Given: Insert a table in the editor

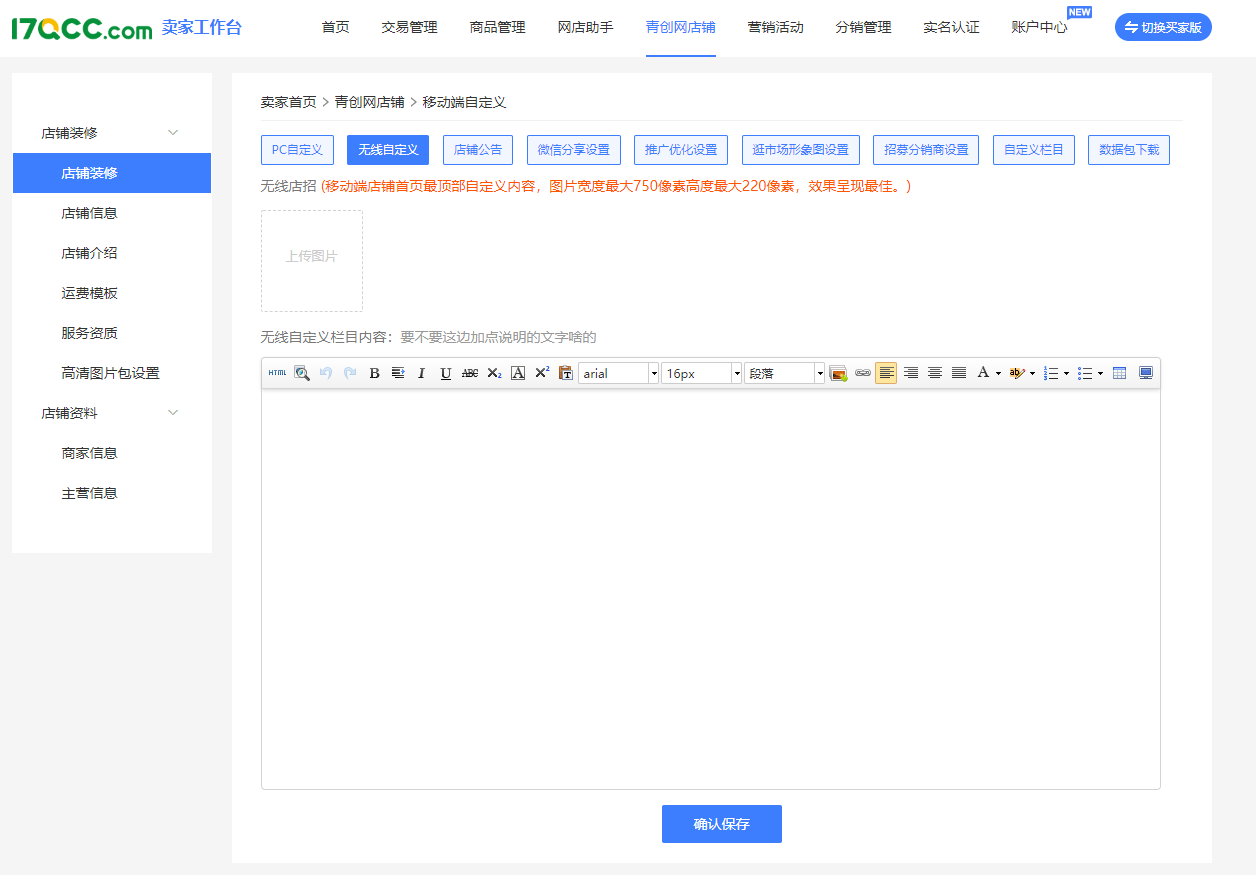Looking at the screenshot, I should click(1119, 373).
